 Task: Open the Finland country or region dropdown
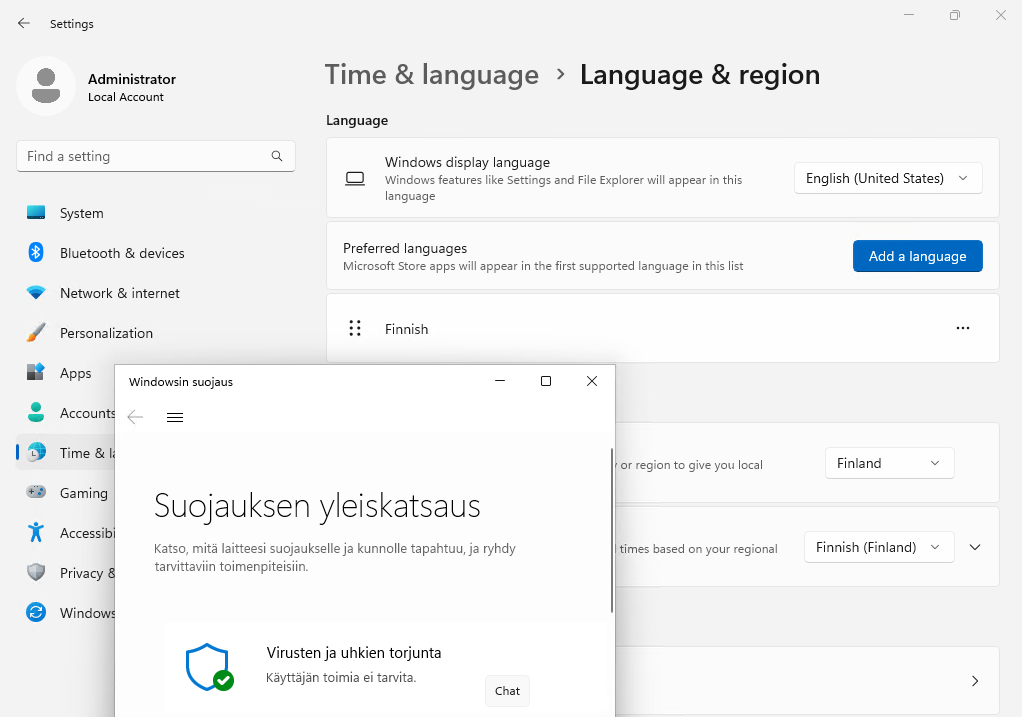pyautogui.click(x=890, y=463)
